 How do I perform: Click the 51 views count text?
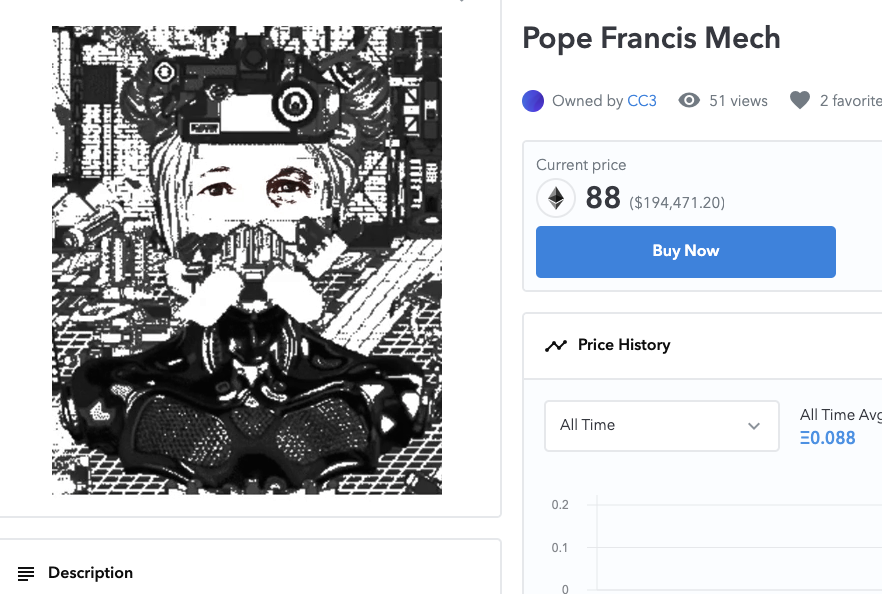738,101
